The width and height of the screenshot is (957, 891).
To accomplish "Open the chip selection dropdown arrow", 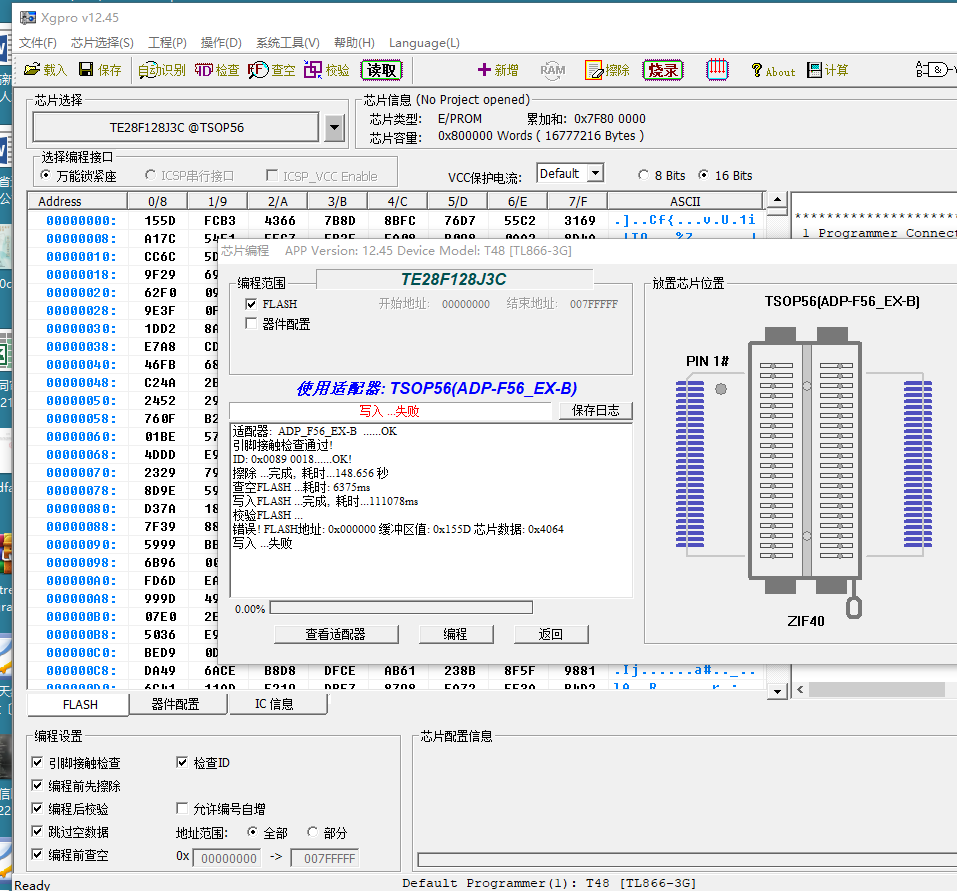I will coord(335,128).
